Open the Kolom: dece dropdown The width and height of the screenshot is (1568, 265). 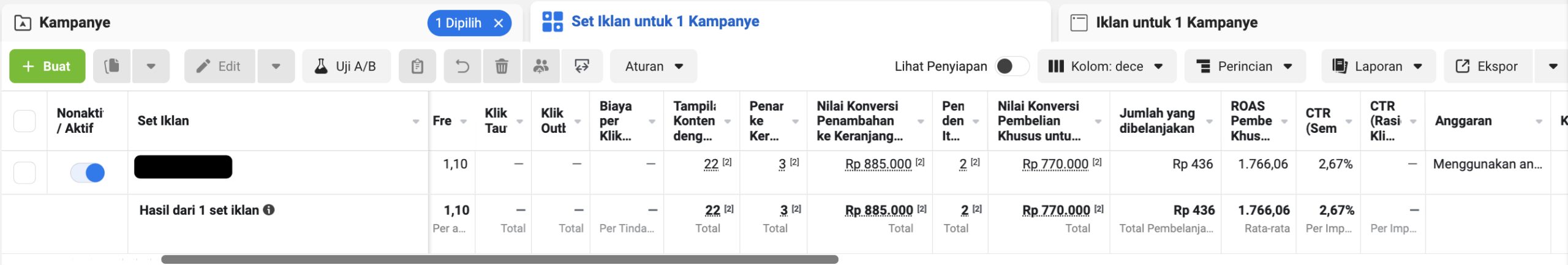tap(1106, 66)
